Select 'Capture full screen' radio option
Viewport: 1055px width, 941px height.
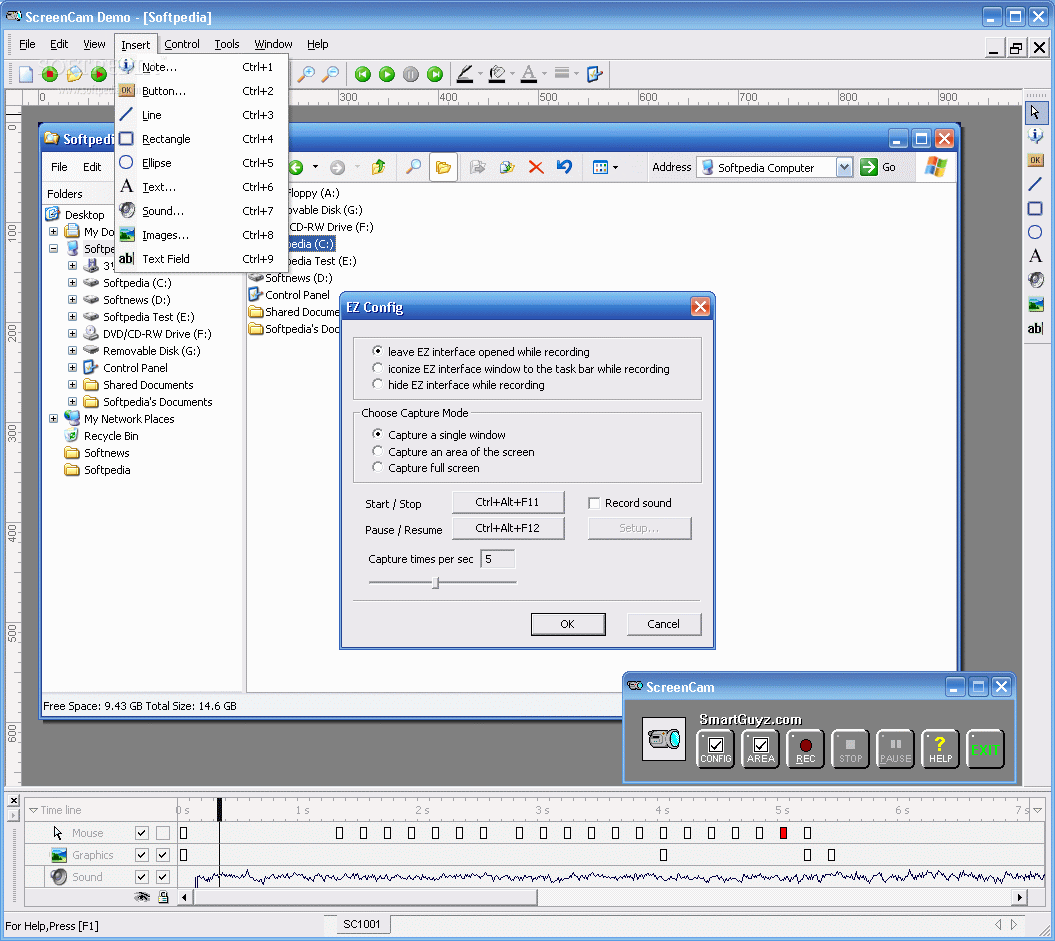click(377, 467)
